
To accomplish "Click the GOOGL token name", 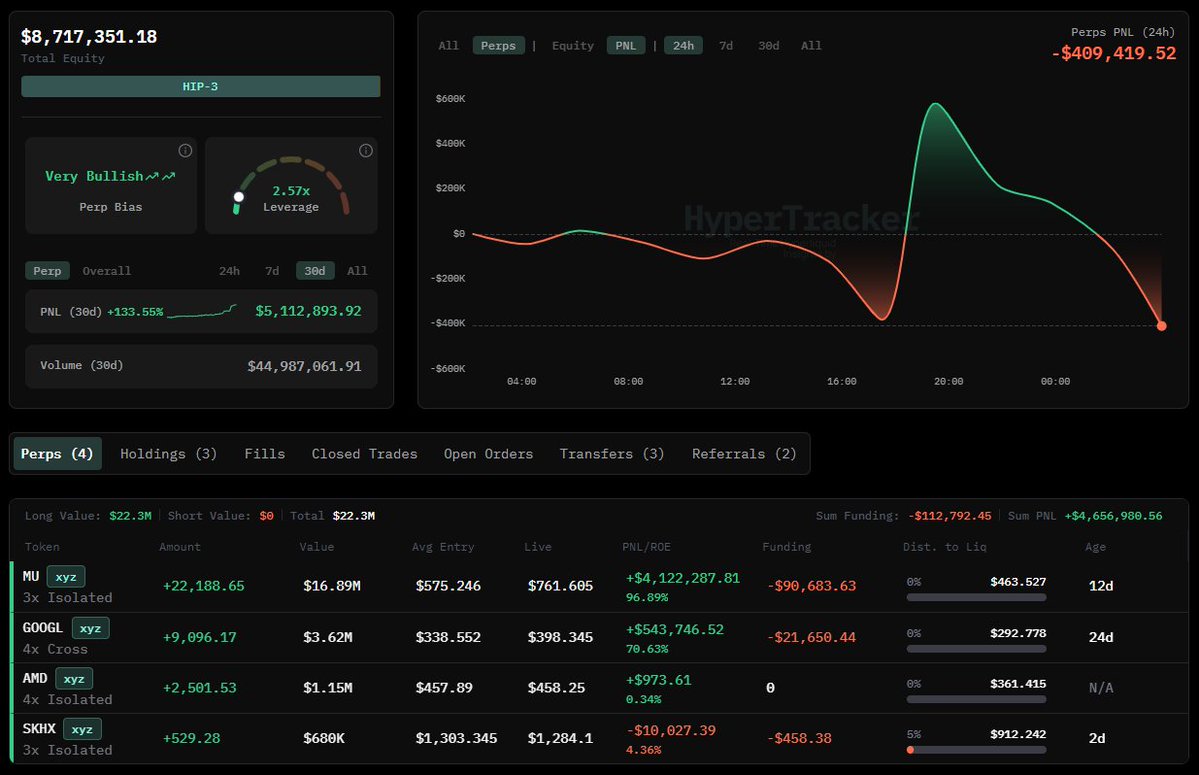I will coord(43,628).
